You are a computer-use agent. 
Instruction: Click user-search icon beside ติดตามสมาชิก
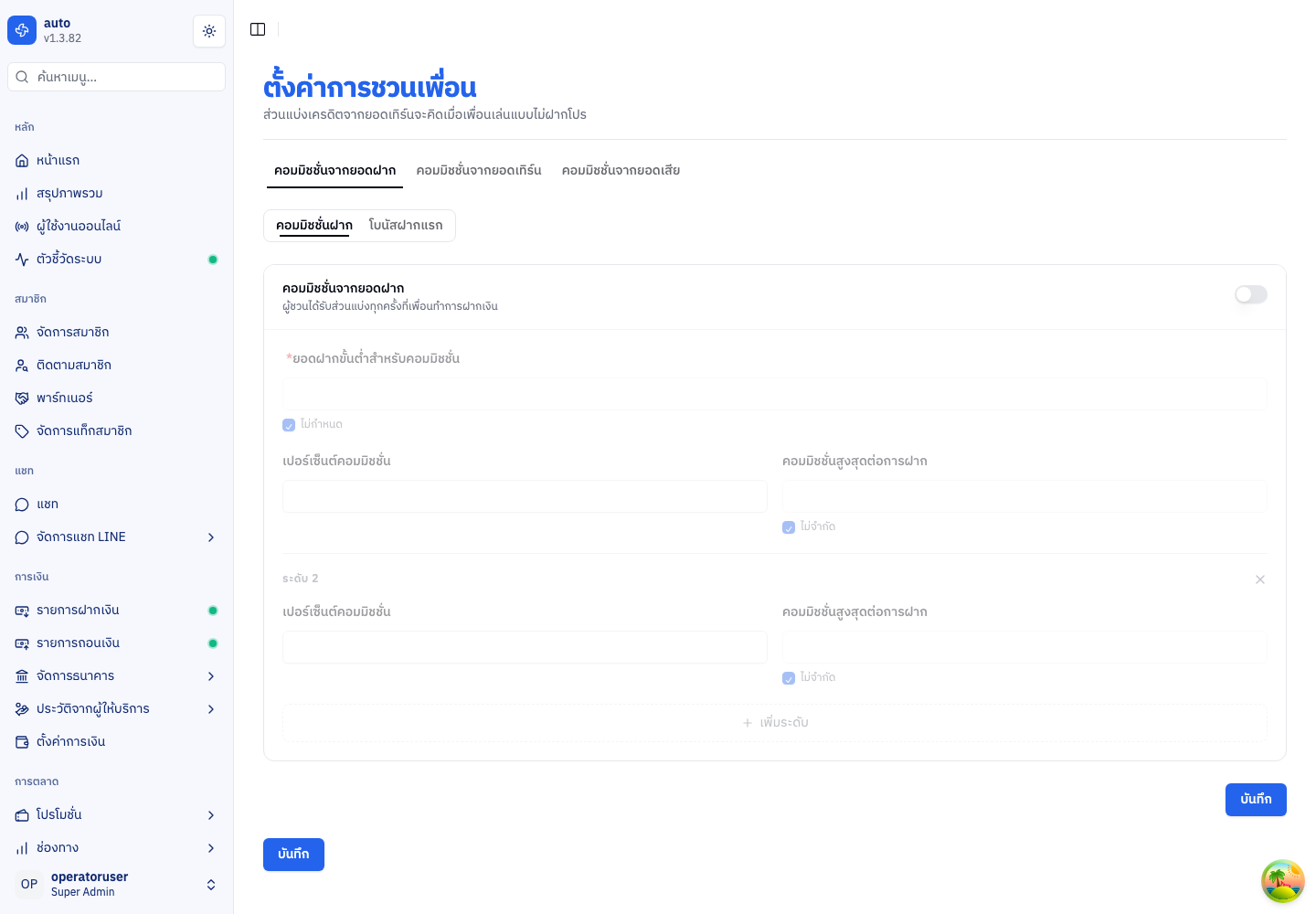click(22, 366)
